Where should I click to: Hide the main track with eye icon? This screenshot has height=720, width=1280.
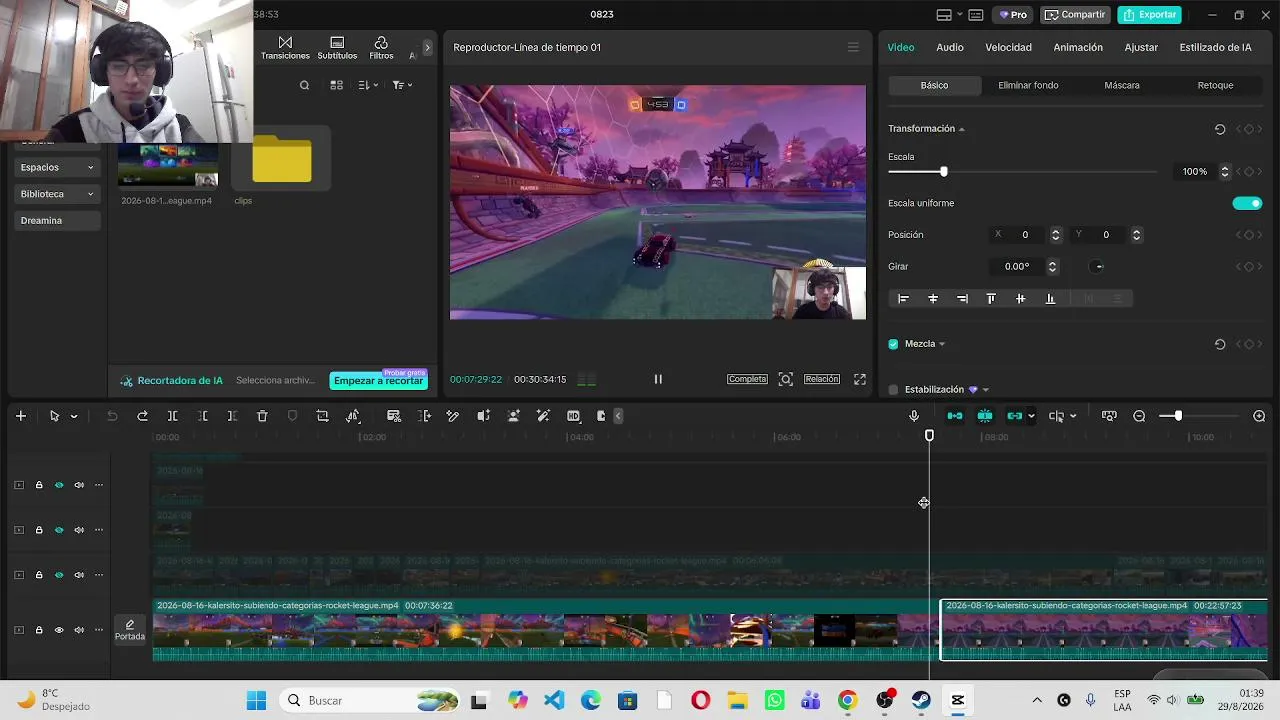tap(59, 630)
